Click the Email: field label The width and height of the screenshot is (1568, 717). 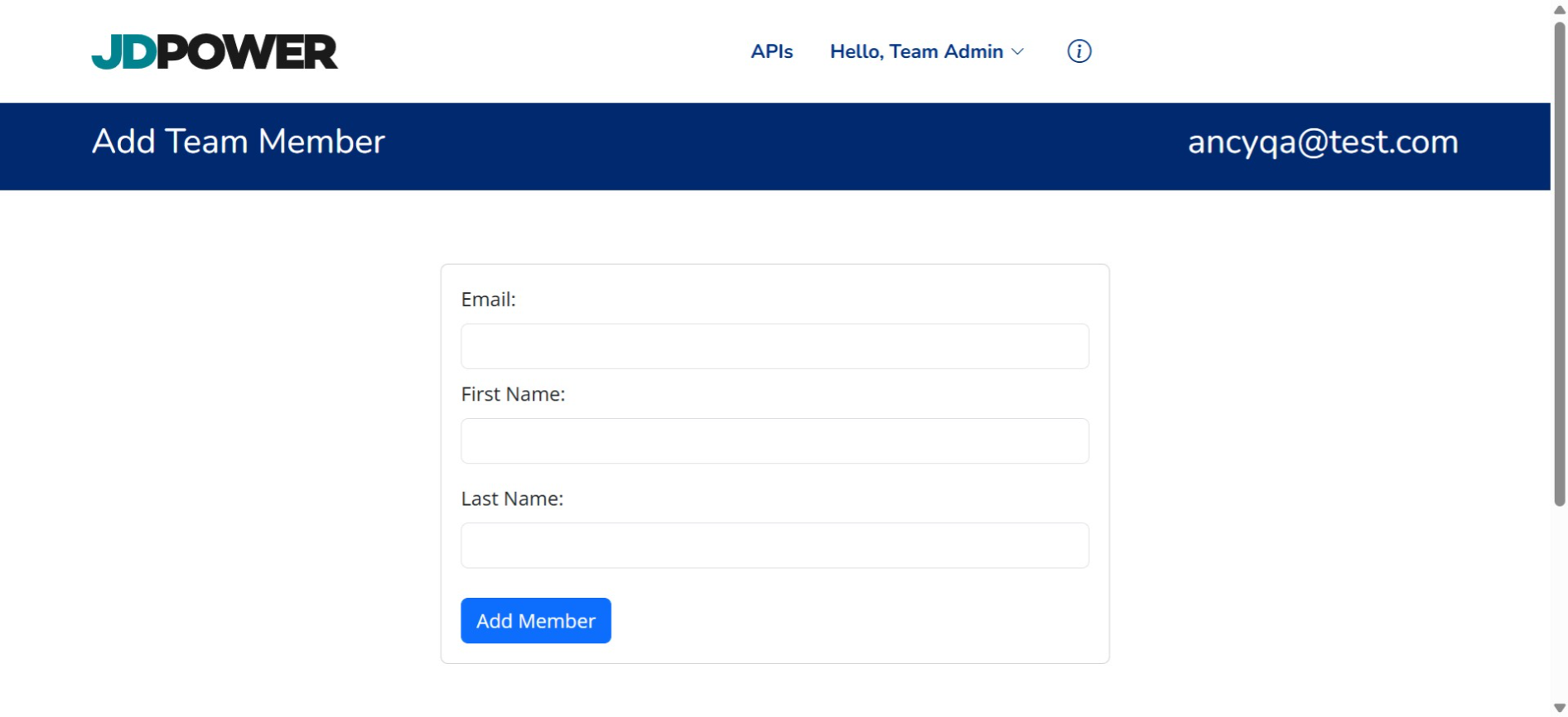pyautogui.click(x=488, y=300)
